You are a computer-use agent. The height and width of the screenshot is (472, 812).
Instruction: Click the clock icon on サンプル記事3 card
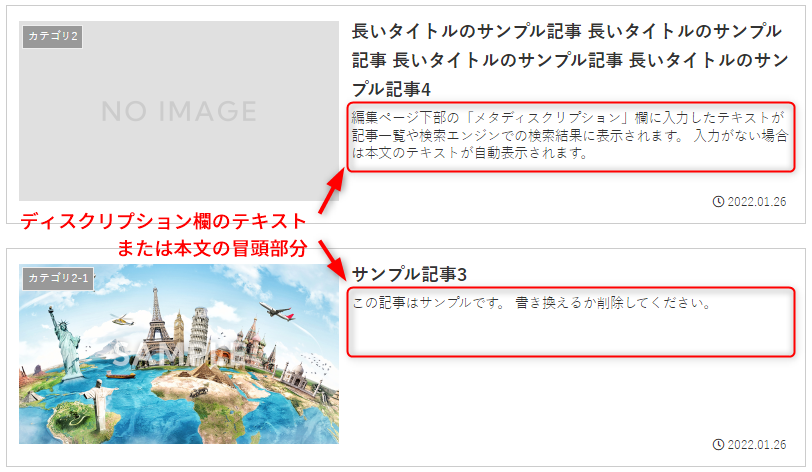[x=718, y=445]
